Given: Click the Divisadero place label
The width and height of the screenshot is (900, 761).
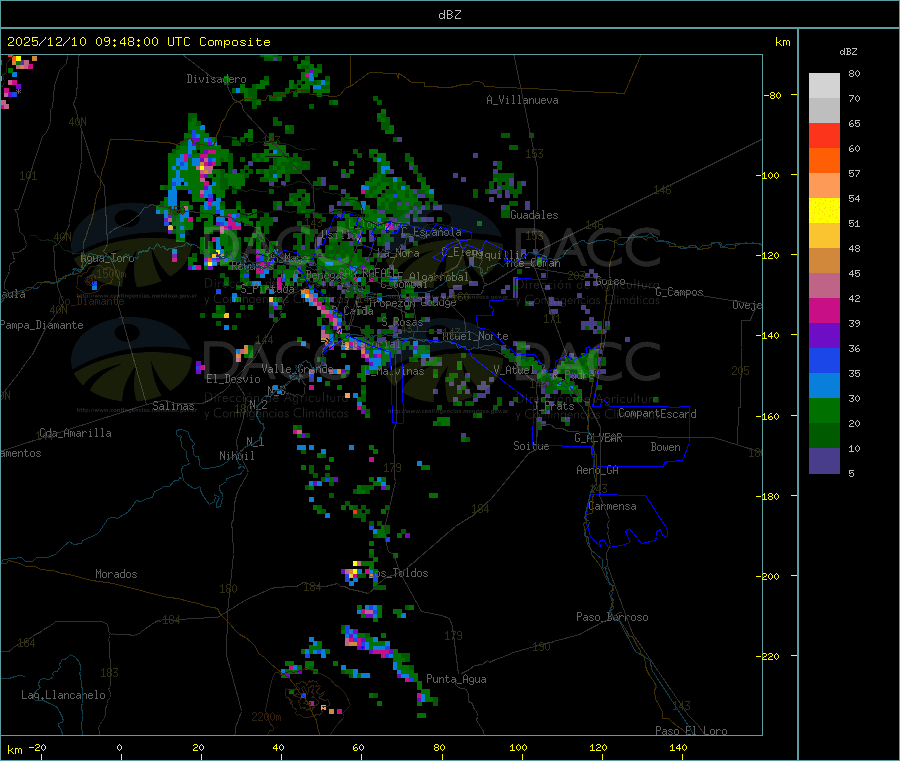Looking at the screenshot, I should click(x=216, y=79).
